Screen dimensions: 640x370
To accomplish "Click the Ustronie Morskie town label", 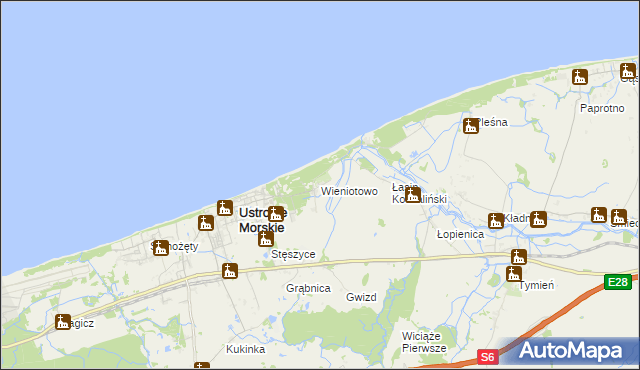I will point(262,220).
